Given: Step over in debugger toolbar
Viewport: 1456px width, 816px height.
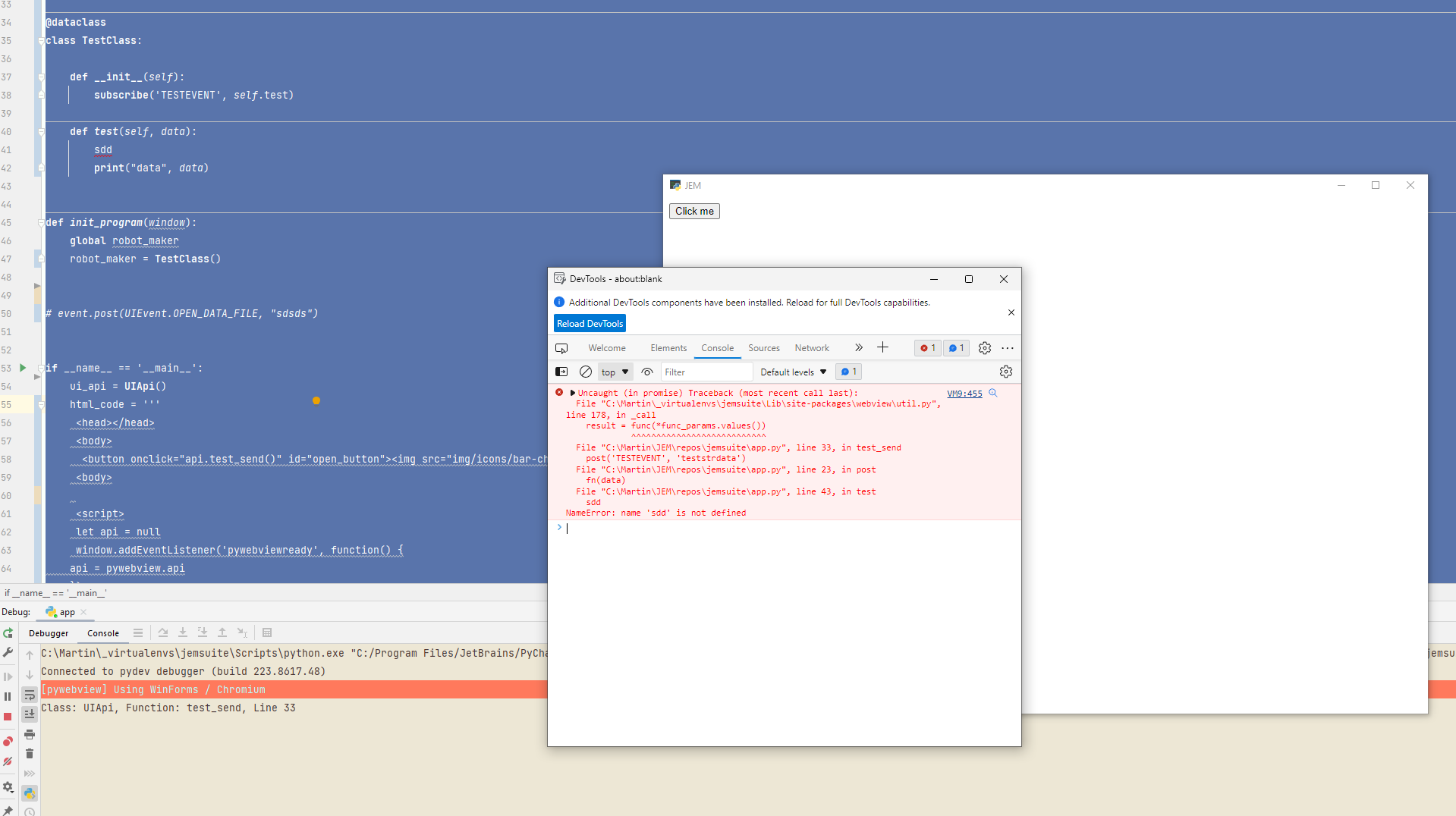Looking at the screenshot, I should 163,632.
